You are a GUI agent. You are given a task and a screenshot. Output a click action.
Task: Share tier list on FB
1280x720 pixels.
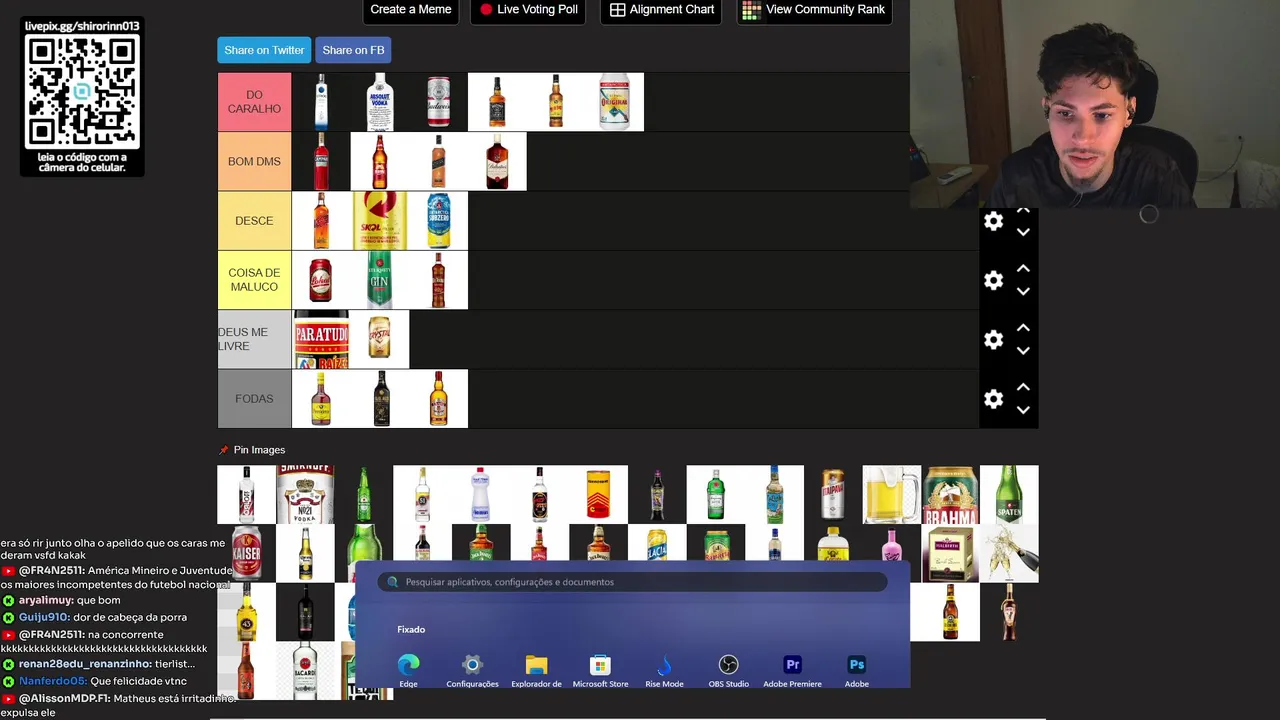pos(353,50)
